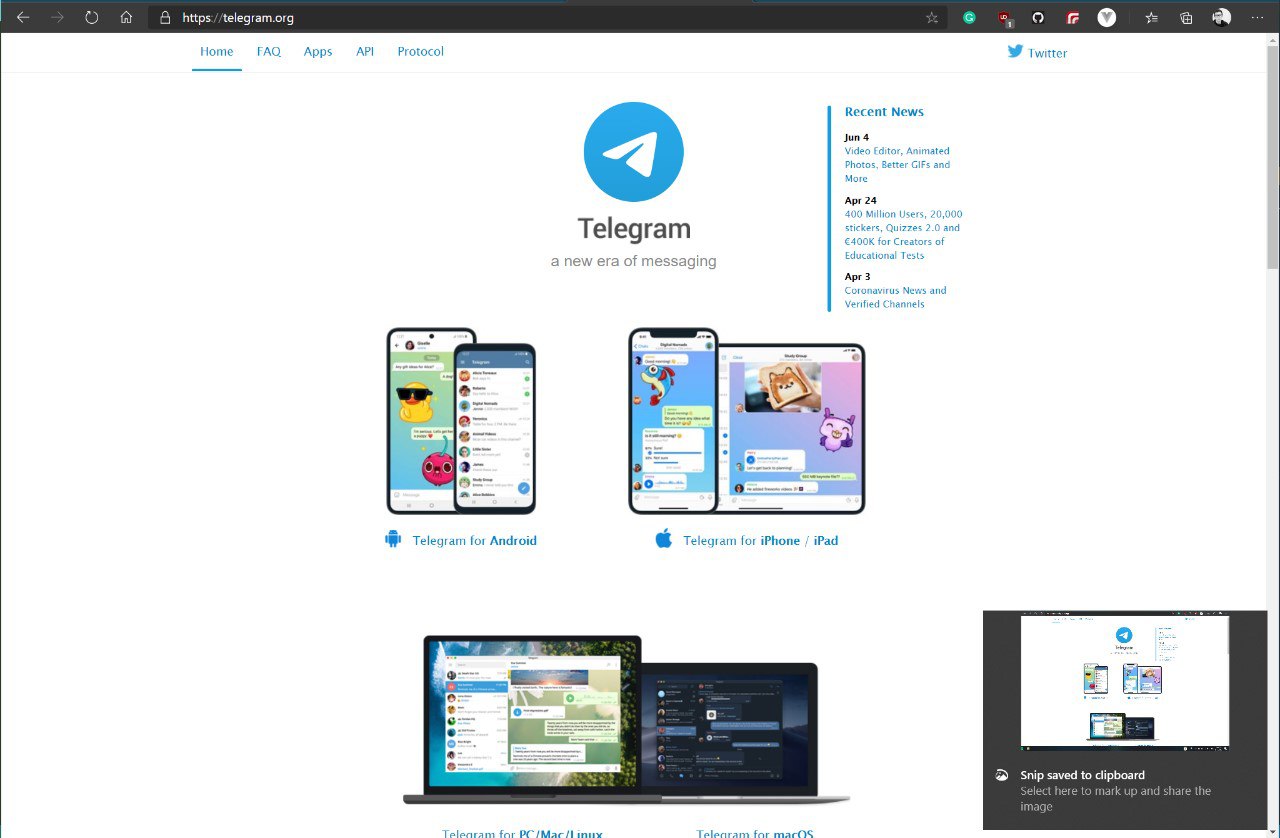The height and width of the screenshot is (838, 1280).
Task: Open the API tab
Action: point(365,51)
